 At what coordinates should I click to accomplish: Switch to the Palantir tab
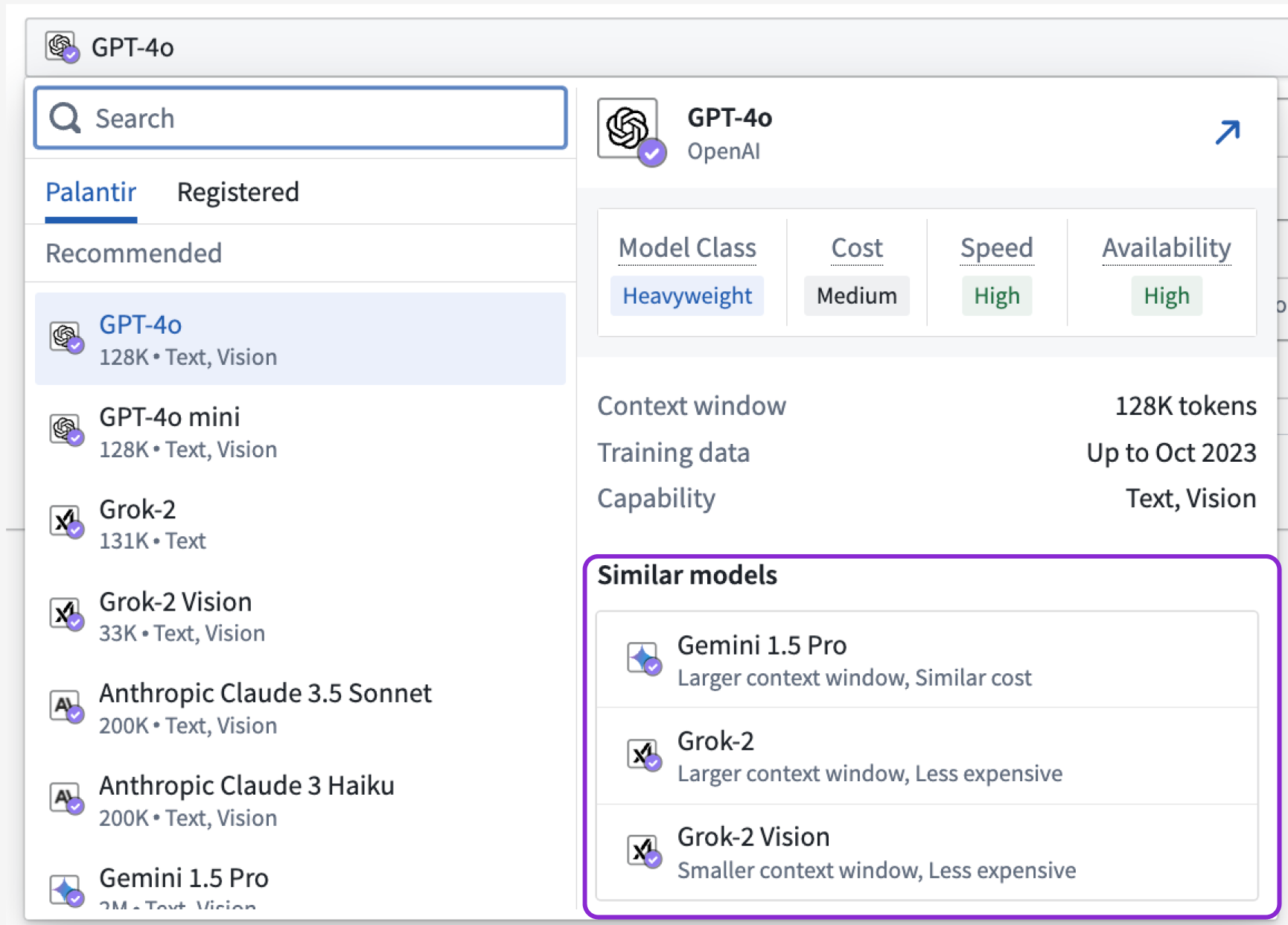[x=91, y=192]
